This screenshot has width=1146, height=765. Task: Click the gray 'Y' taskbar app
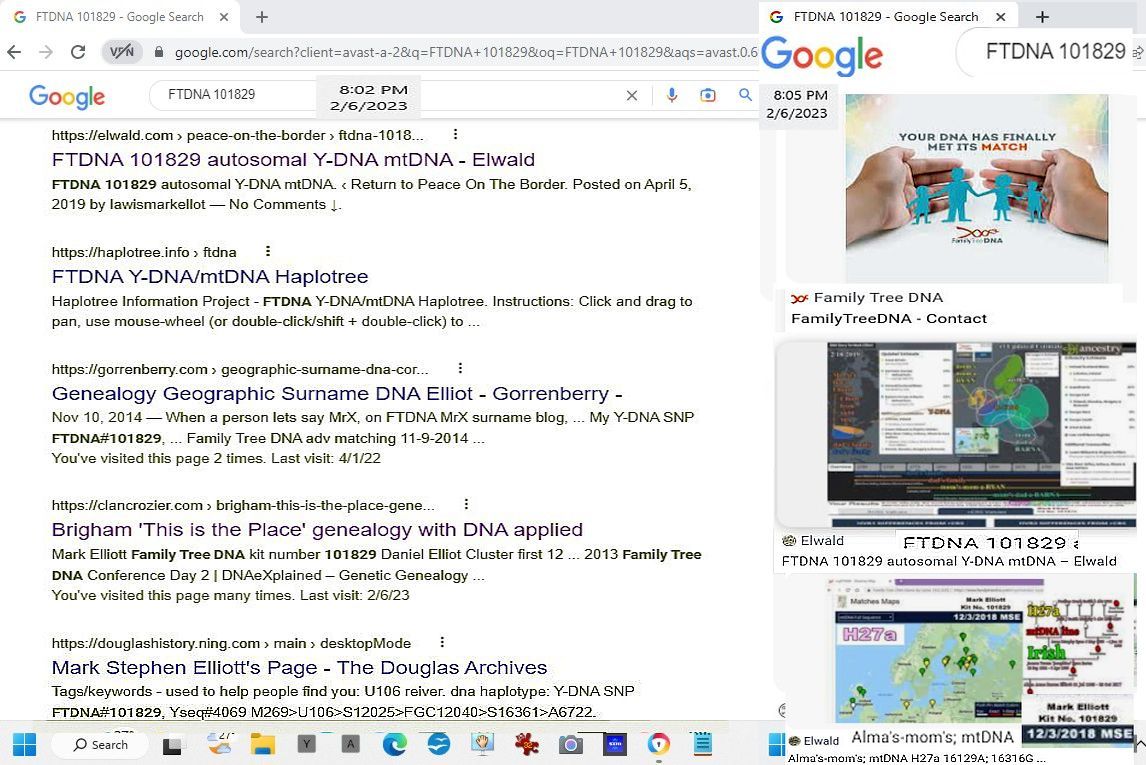click(x=306, y=745)
